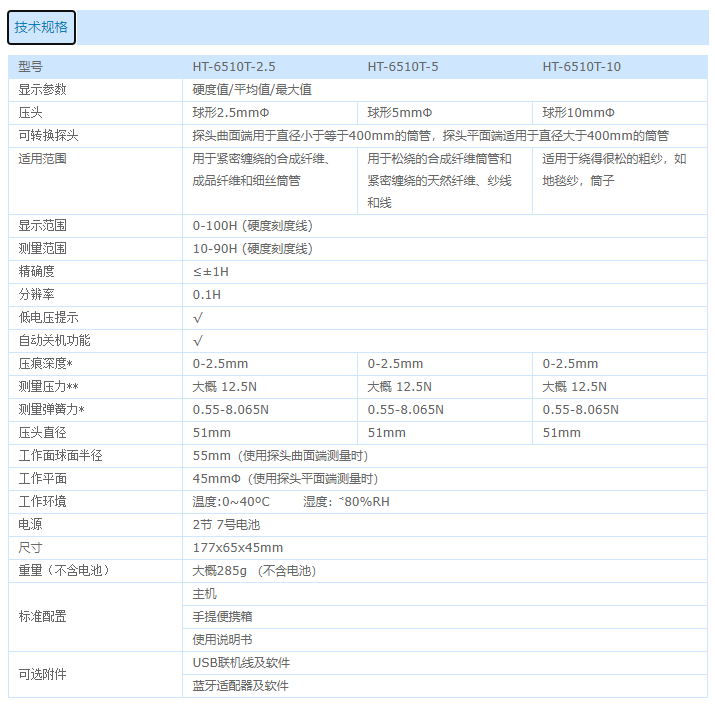The image size is (715, 705).
Task: Click the 蓝牙适配器及软件 optional accessory
Action: coord(240,685)
